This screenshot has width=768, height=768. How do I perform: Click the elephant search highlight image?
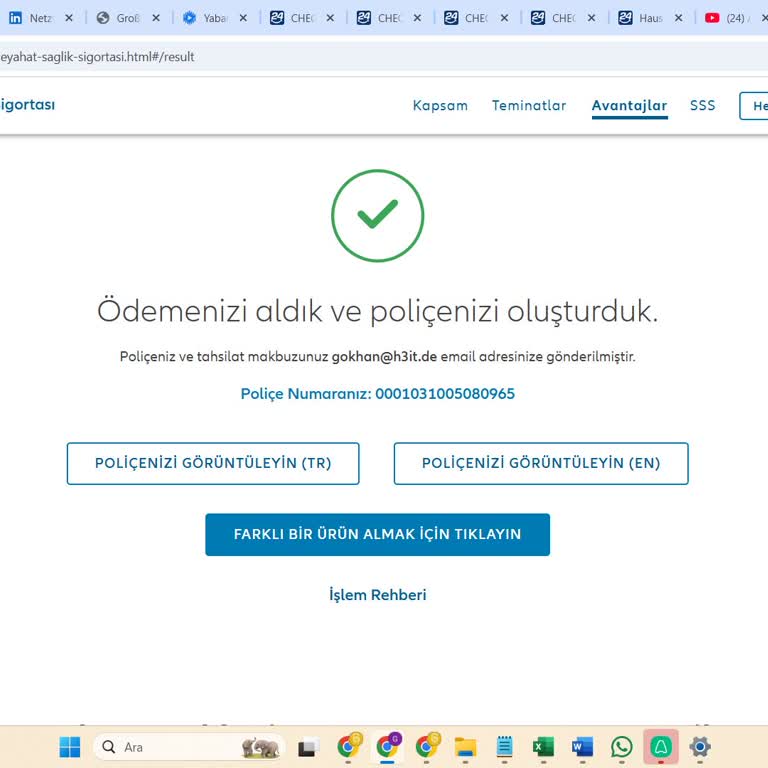tap(261, 747)
